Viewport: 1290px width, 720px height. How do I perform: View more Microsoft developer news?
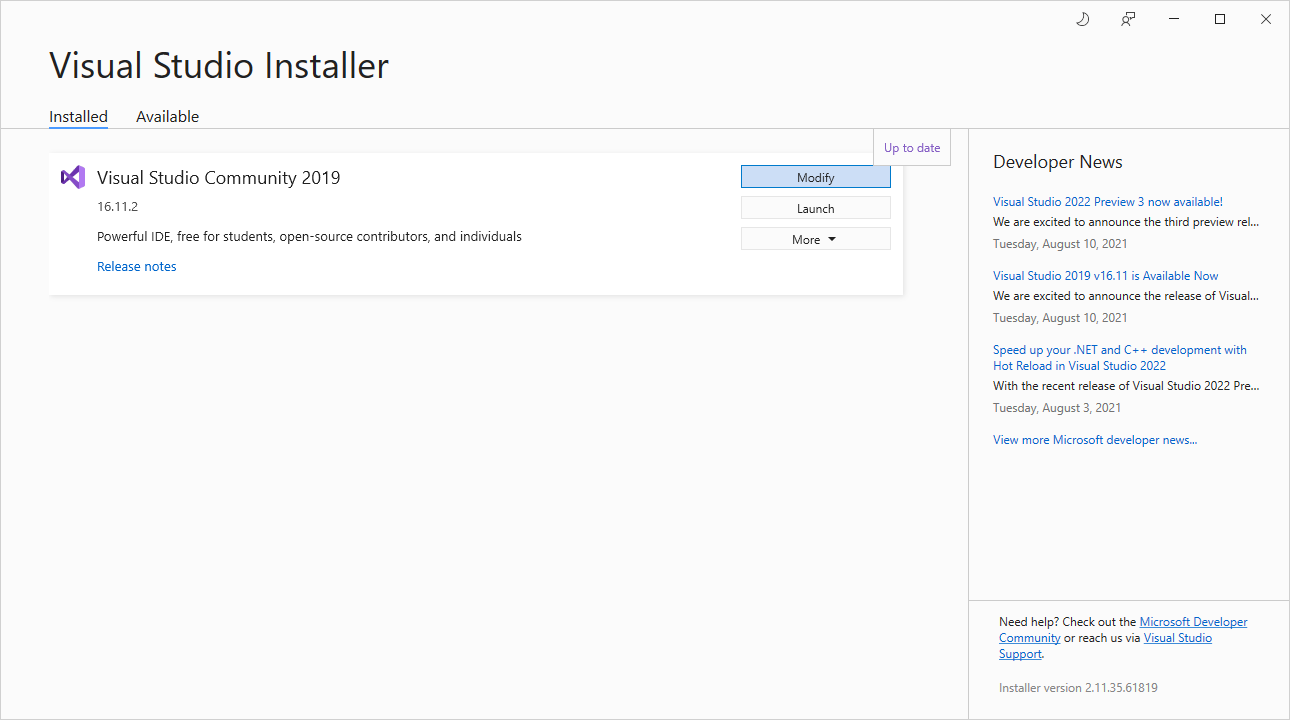1094,440
